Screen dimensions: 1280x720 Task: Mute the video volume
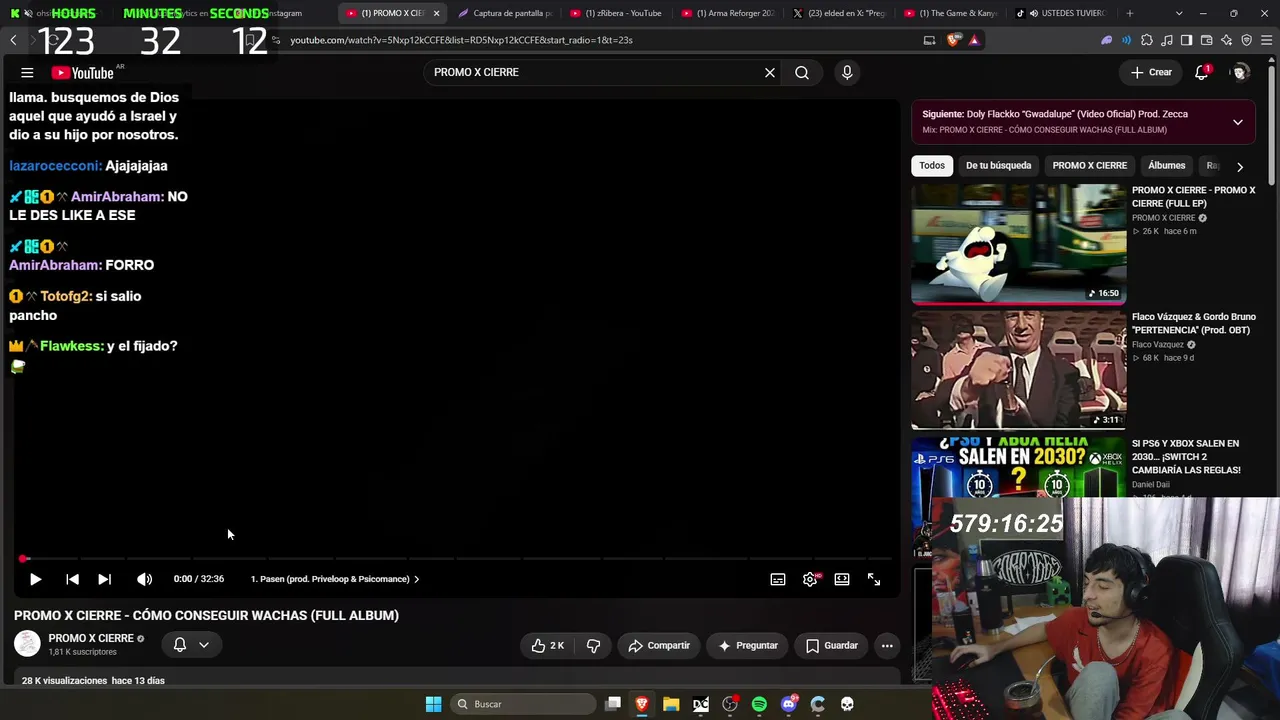click(144, 579)
